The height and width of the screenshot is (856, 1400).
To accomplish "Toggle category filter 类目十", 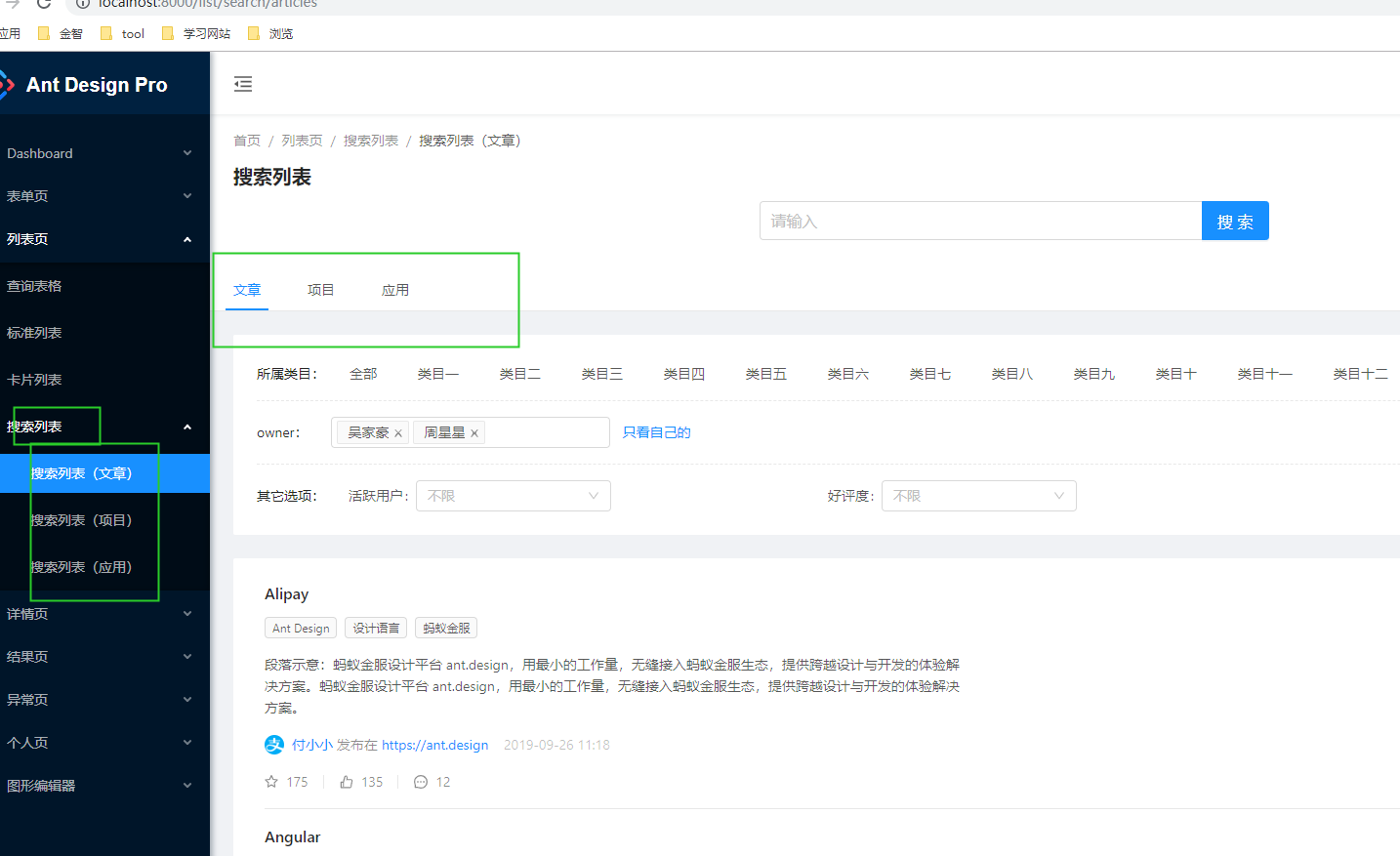I will pyautogui.click(x=1176, y=374).
